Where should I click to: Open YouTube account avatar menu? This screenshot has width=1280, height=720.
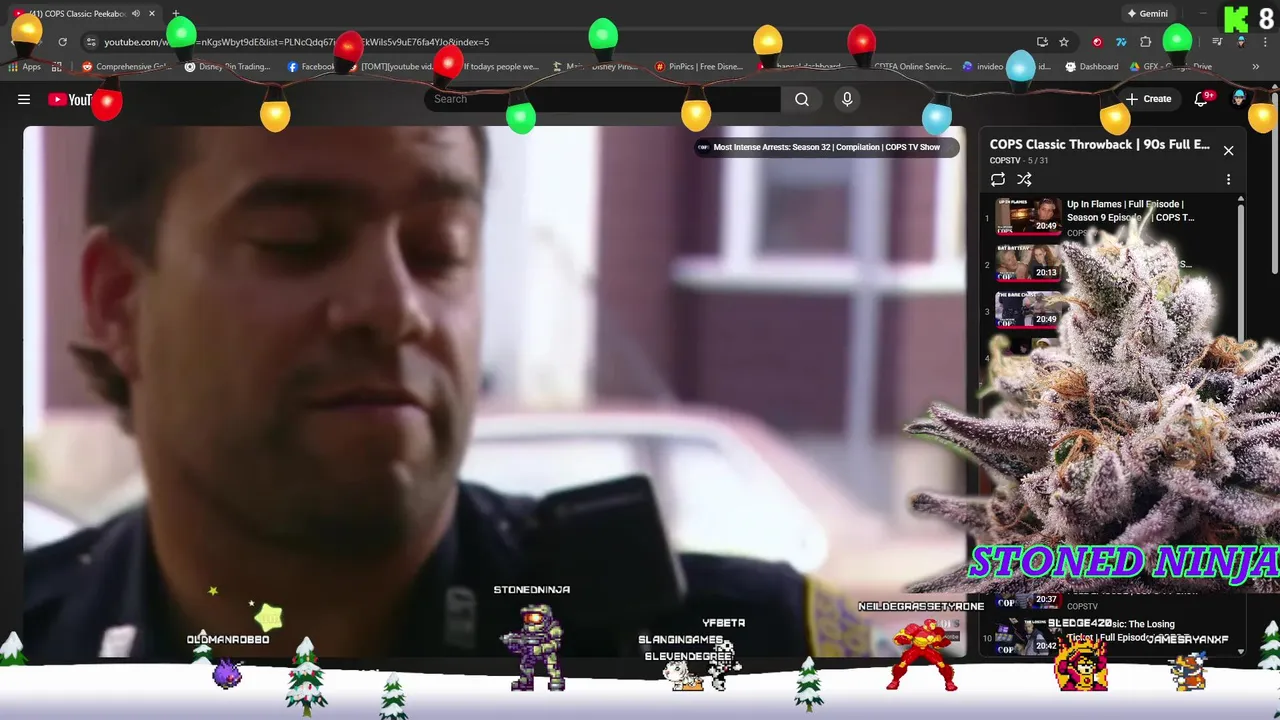pyautogui.click(x=1239, y=98)
